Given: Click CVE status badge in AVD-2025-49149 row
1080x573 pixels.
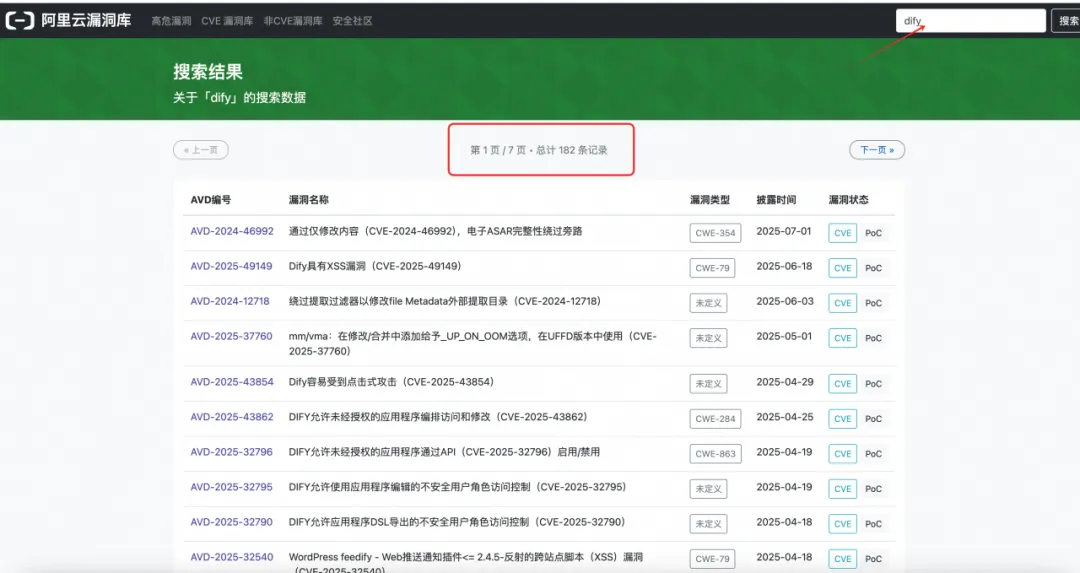Looking at the screenshot, I should click(842, 268).
